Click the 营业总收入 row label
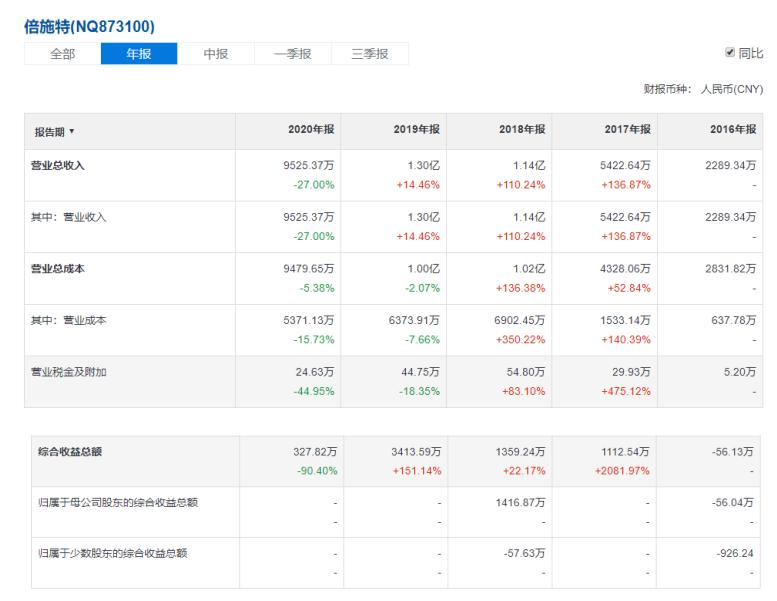The width and height of the screenshot is (777, 601). (57, 165)
